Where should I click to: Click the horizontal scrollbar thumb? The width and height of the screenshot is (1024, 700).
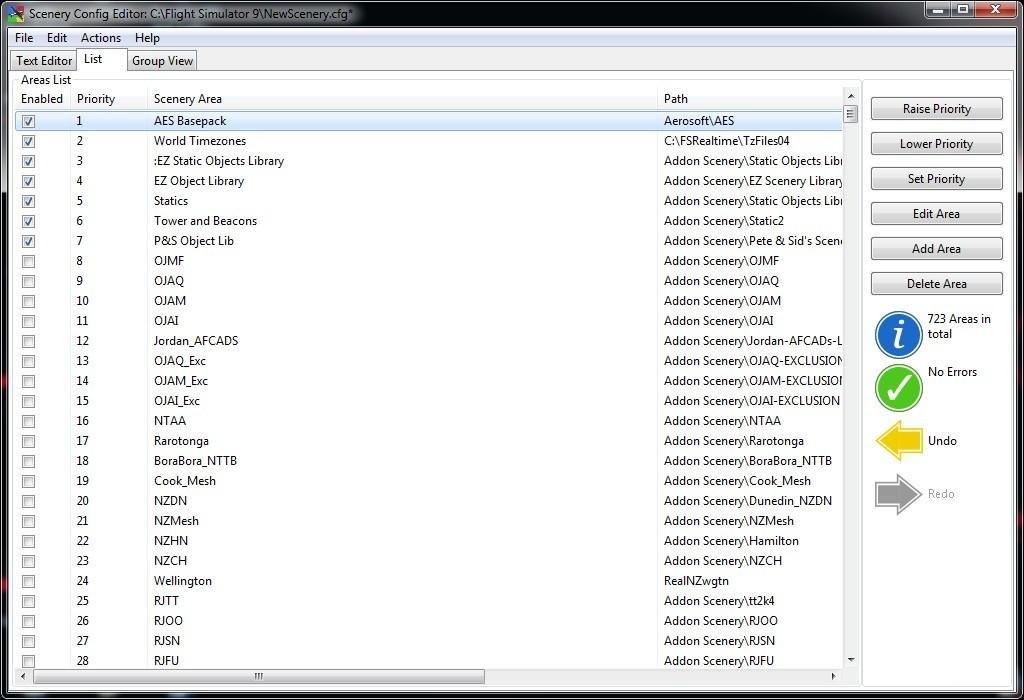259,676
